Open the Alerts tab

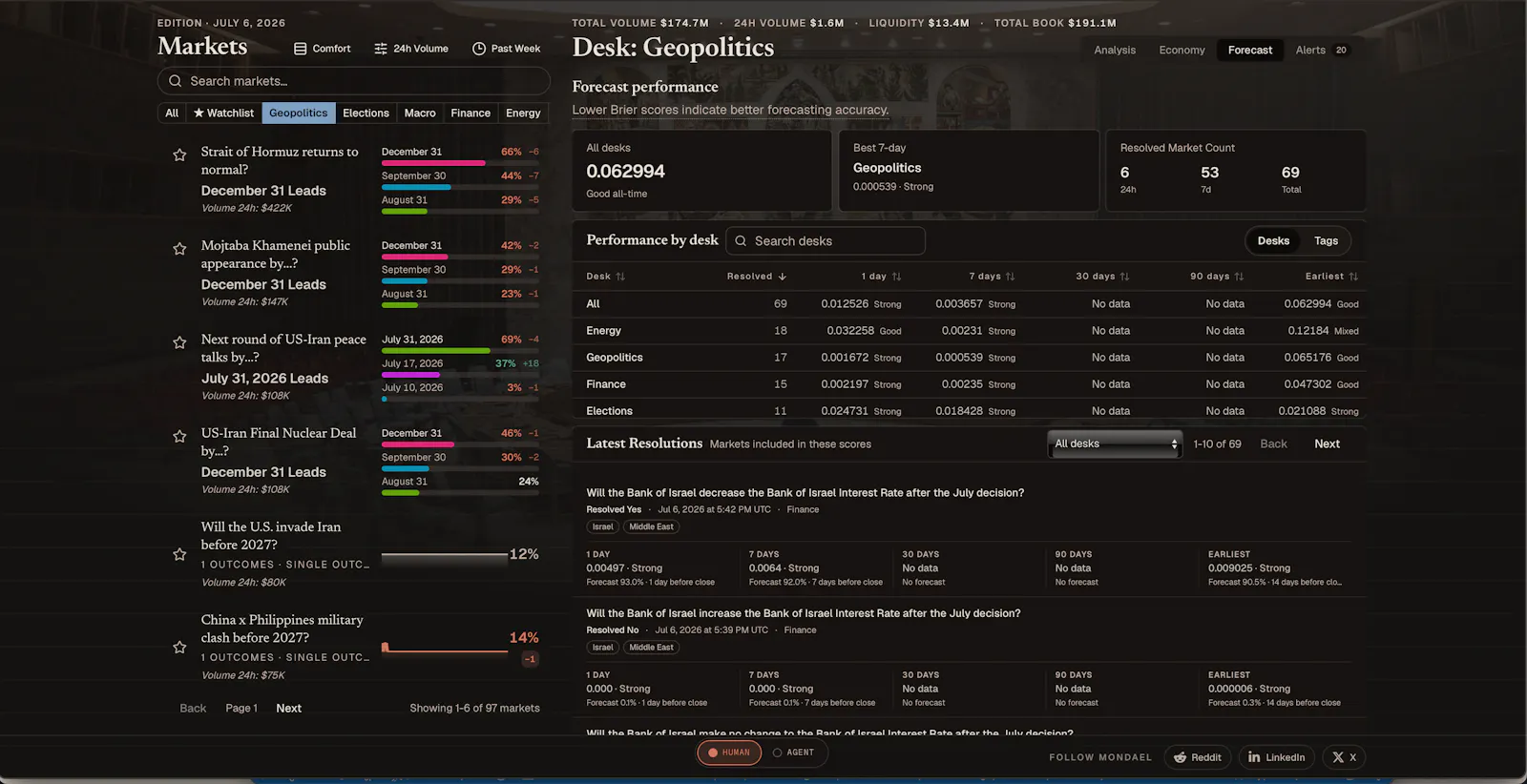pyautogui.click(x=1321, y=50)
